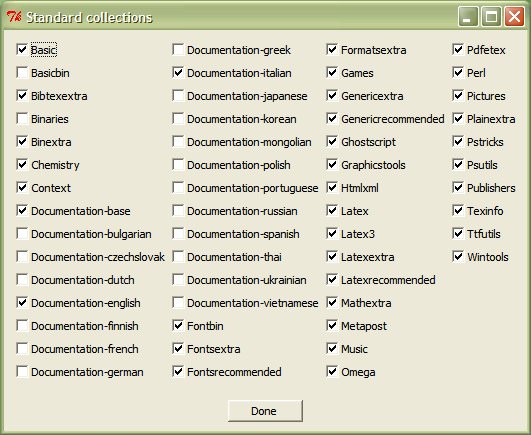This screenshot has width=531, height=435.
Task: Turn off Ghostscript checkbox
Action: [x=332, y=142]
